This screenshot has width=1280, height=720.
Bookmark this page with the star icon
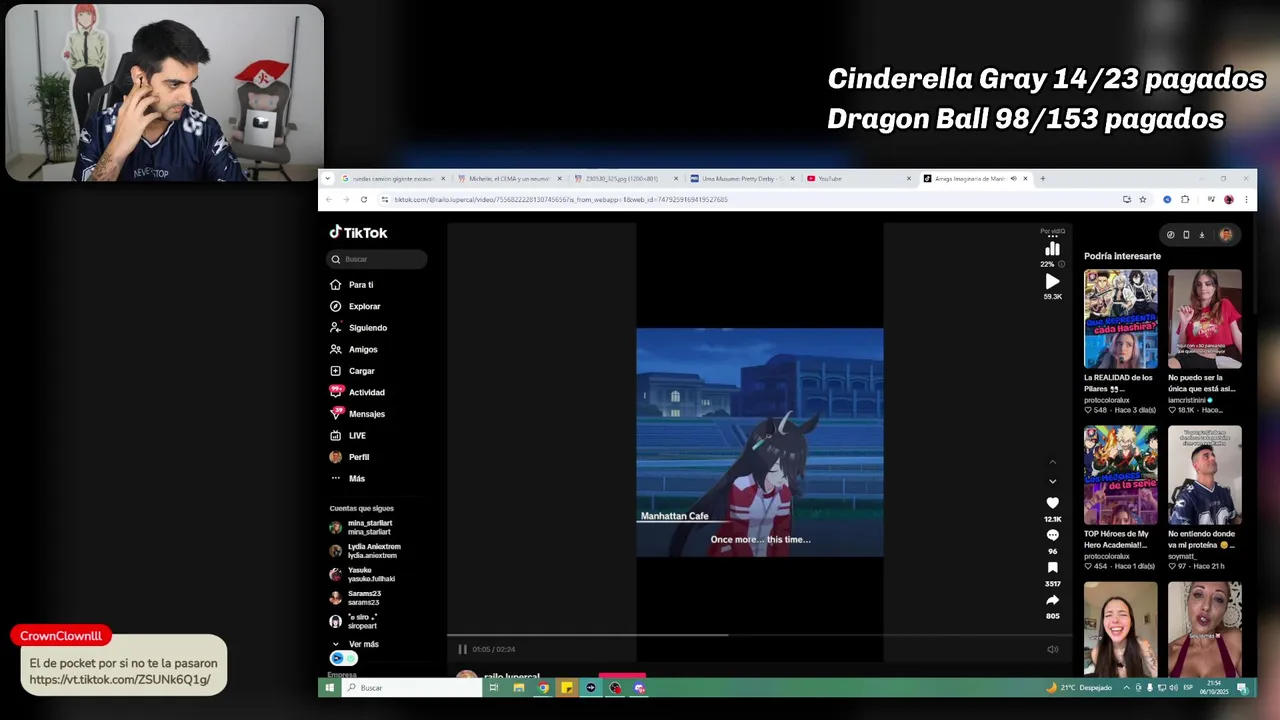pyautogui.click(x=1143, y=199)
